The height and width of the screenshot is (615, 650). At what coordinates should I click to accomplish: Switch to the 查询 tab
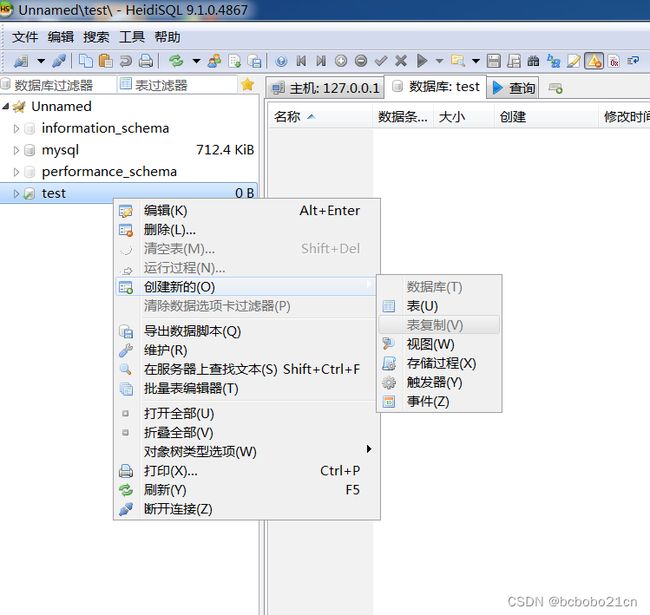pos(513,88)
